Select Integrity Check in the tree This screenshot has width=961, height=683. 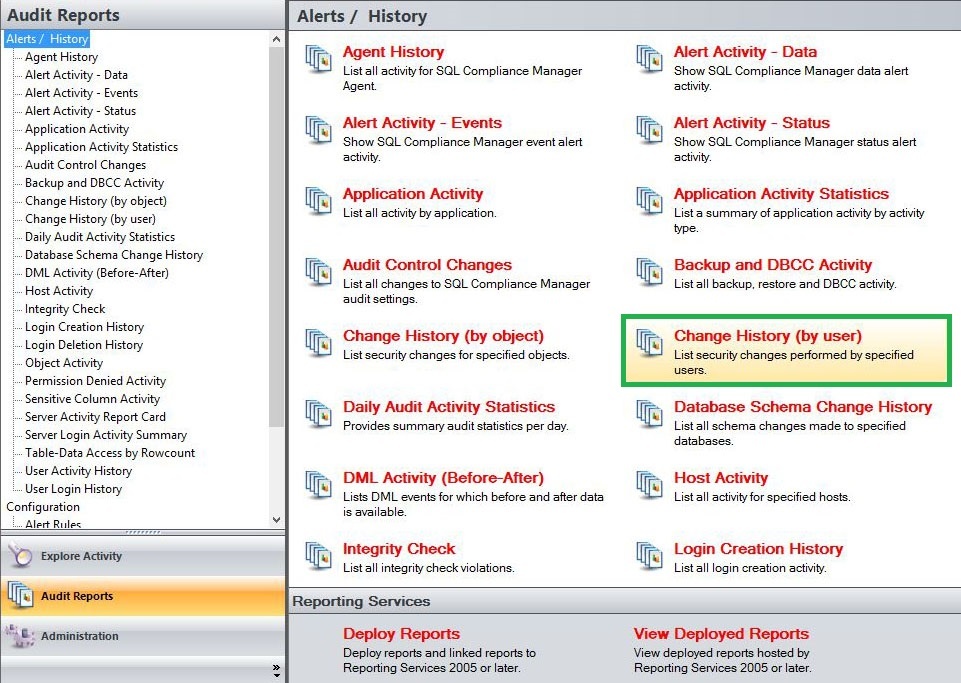[x=65, y=309]
